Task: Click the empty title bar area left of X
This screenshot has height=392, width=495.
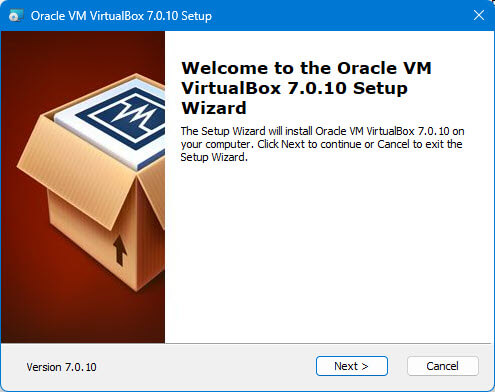Action: tap(340, 15)
